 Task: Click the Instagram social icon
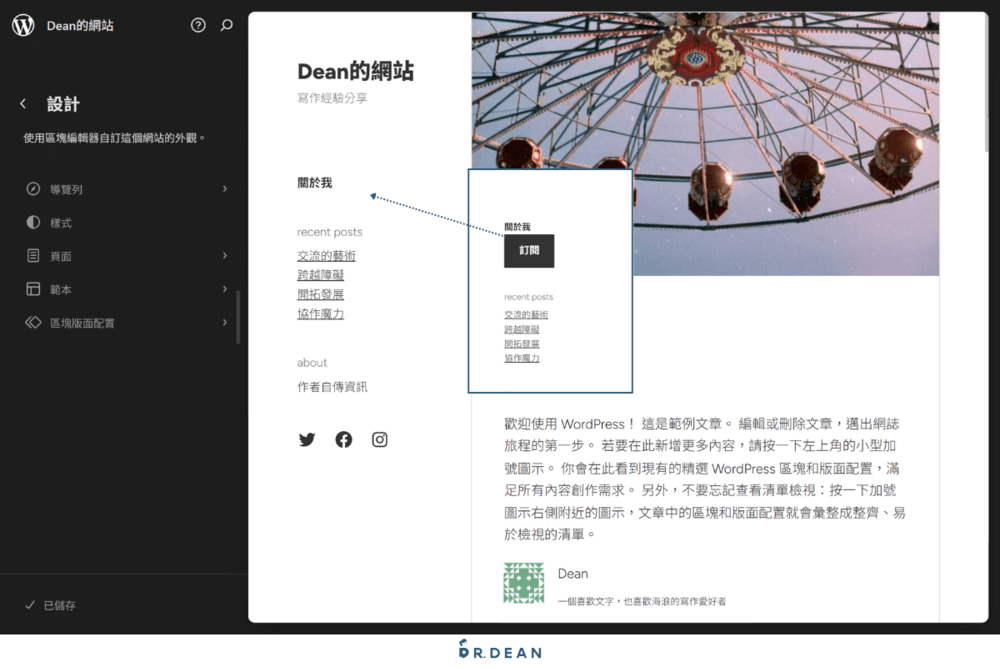click(379, 439)
